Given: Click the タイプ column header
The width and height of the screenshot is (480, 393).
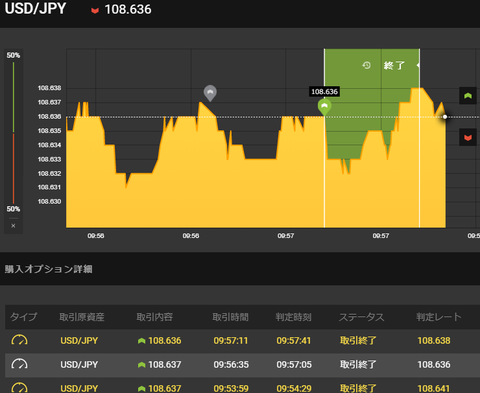Looking at the screenshot, I should pos(23,317).
